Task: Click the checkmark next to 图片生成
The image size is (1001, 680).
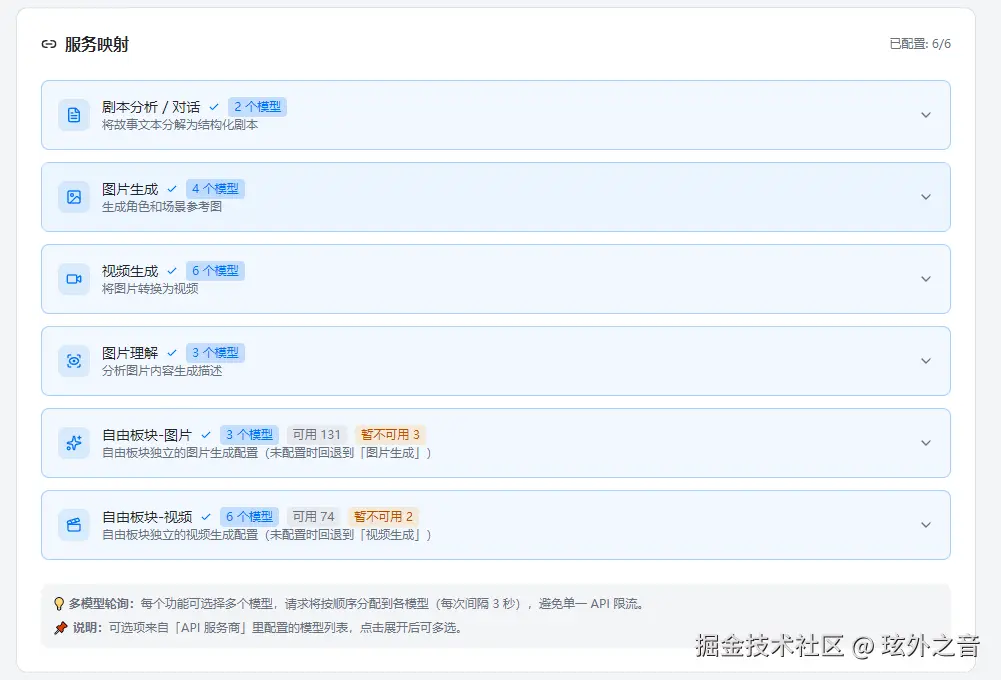Action: [x=173, y=188]
